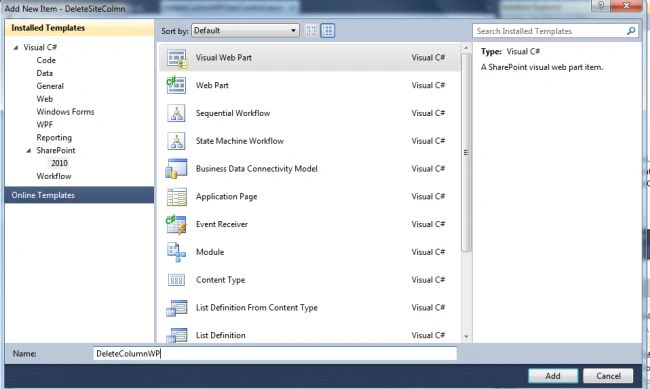Choose the Sequential Workflow icon
650x389 pixels.
coord(177,113)
